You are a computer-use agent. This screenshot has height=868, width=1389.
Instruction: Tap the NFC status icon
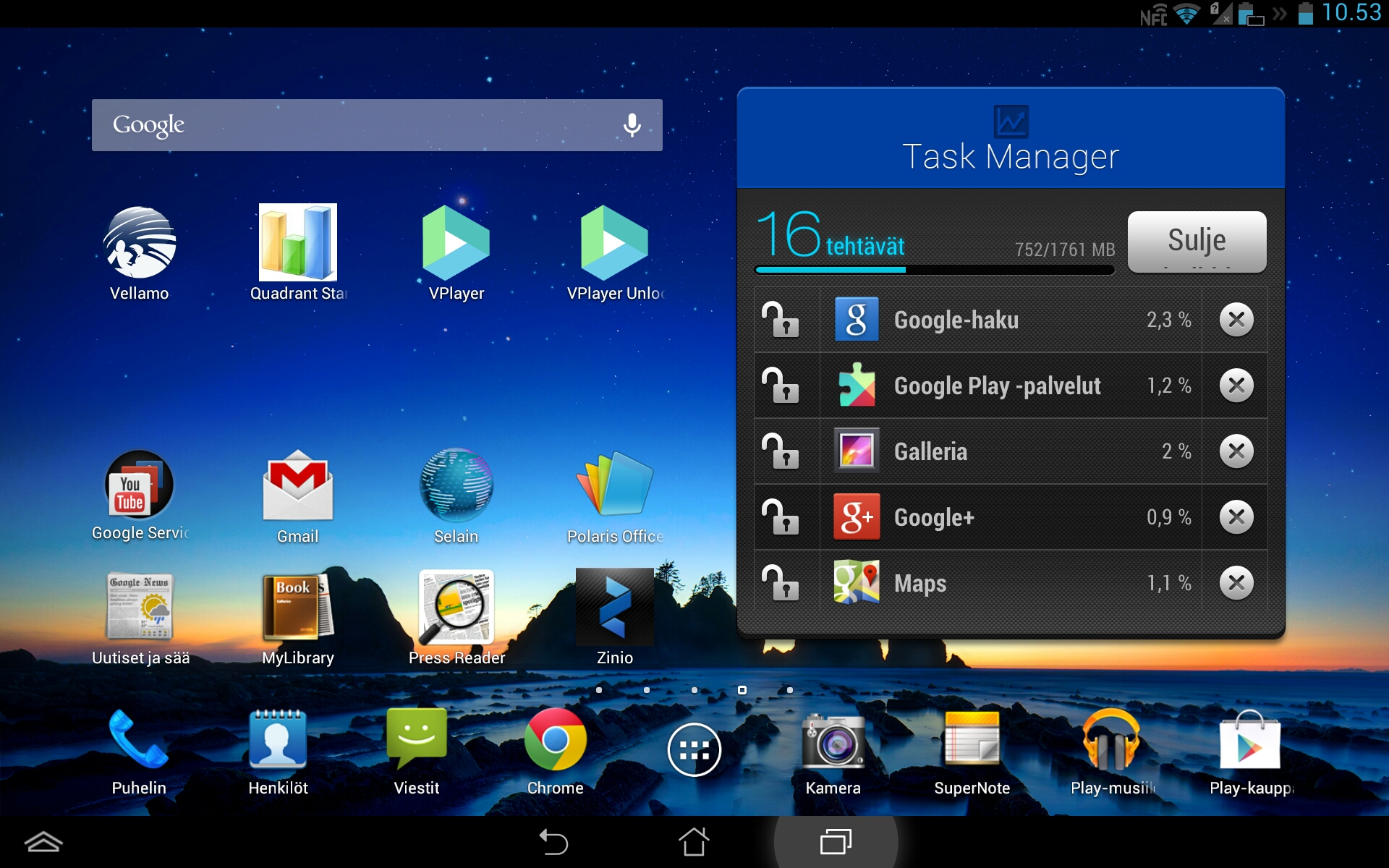pyautogui.click(x=1154, y=15)
